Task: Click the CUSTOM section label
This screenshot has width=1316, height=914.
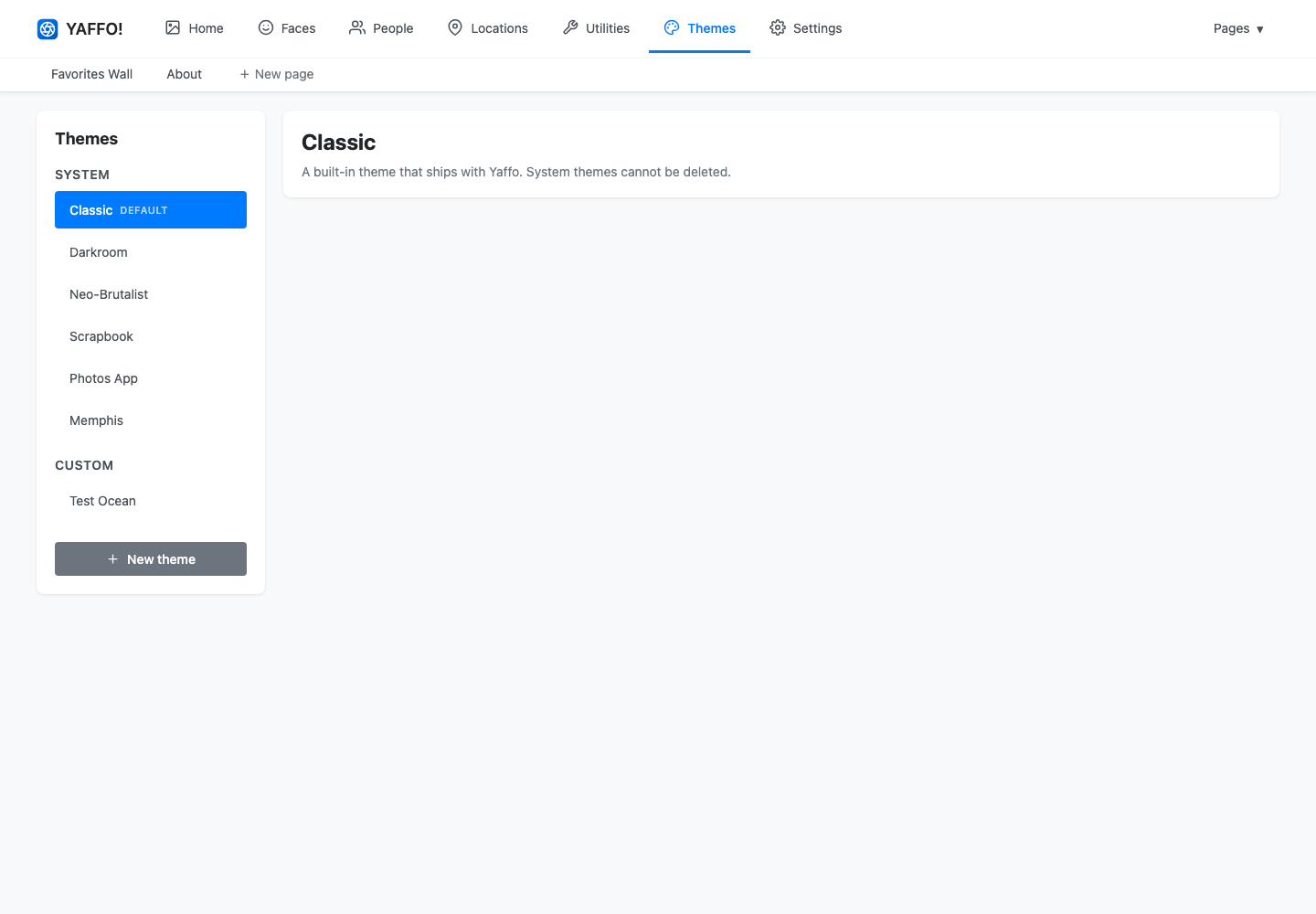Action: point(84,465)
